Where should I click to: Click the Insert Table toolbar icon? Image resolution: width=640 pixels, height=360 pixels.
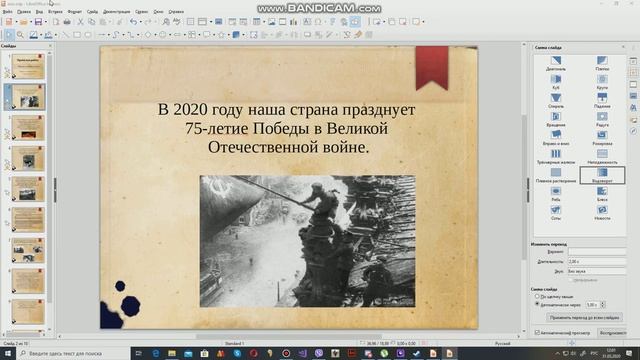(x=256, y=22)
